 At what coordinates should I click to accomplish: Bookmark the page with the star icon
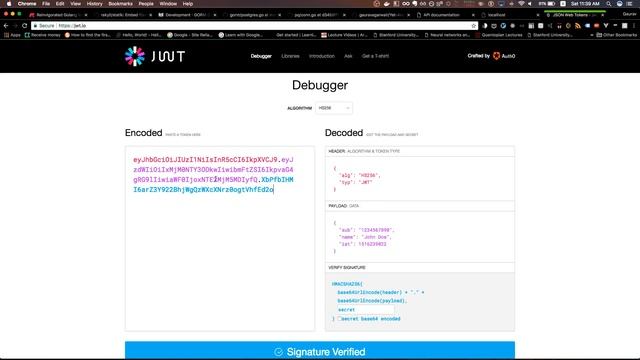click(x=473, y=26)
